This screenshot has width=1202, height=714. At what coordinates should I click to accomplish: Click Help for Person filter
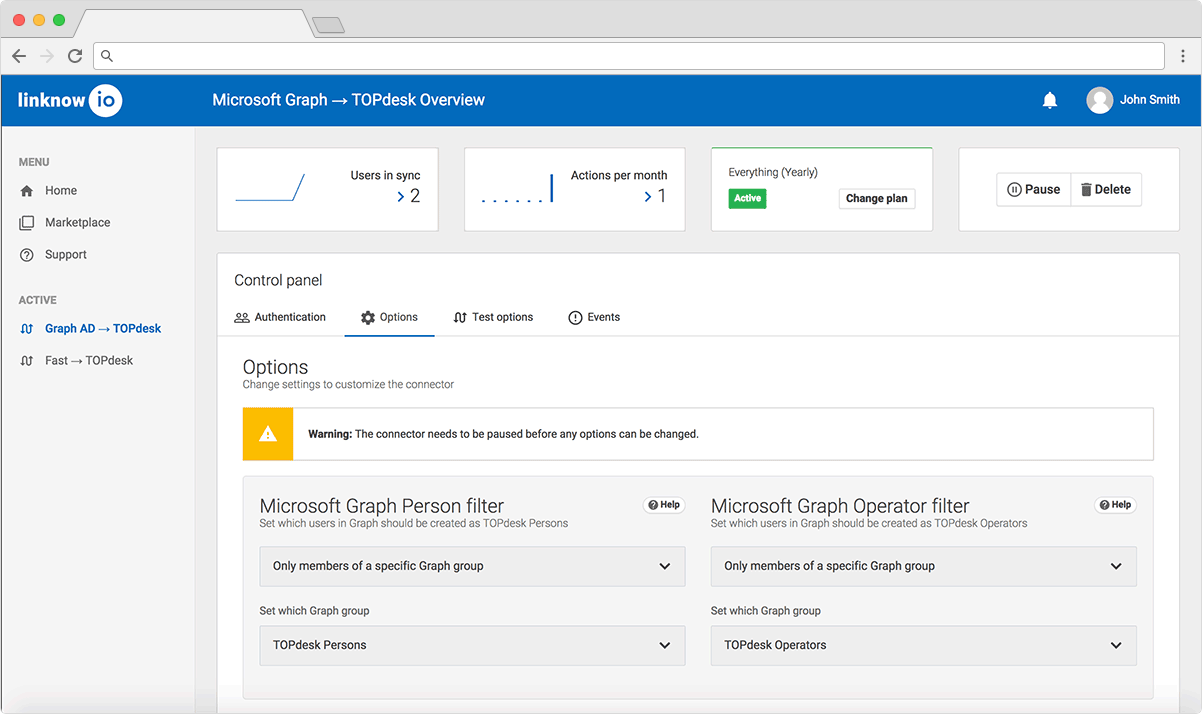664,505
